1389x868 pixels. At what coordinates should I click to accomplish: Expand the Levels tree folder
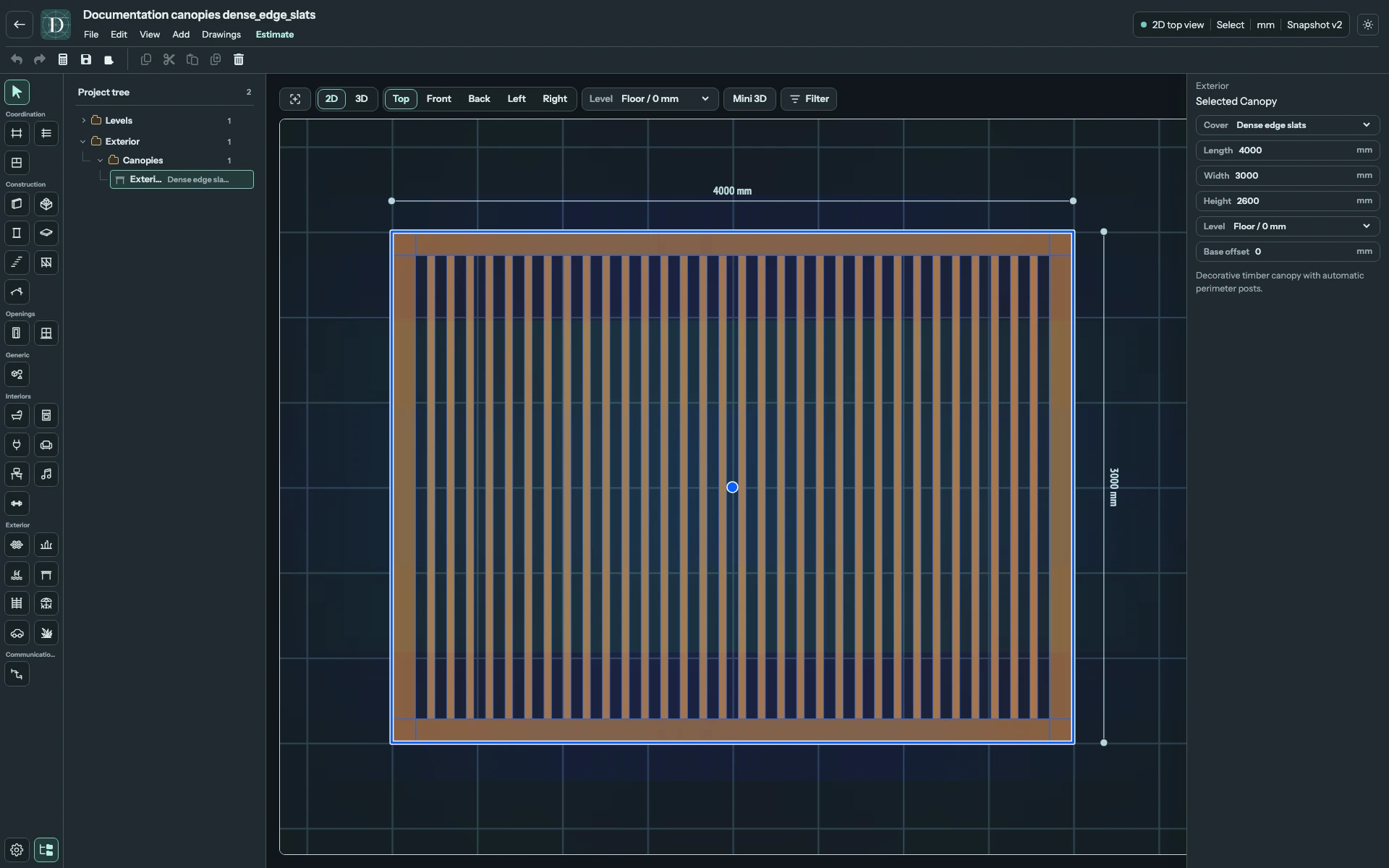(x=83, y=121)
